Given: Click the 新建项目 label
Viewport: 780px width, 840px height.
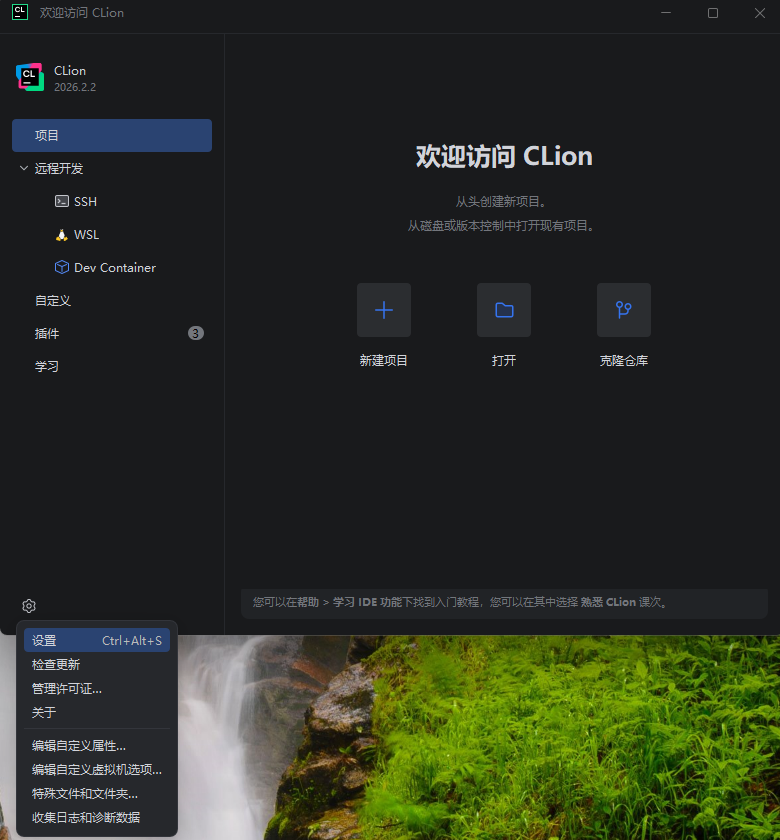Looking at the screenshot, I should 384,361.
